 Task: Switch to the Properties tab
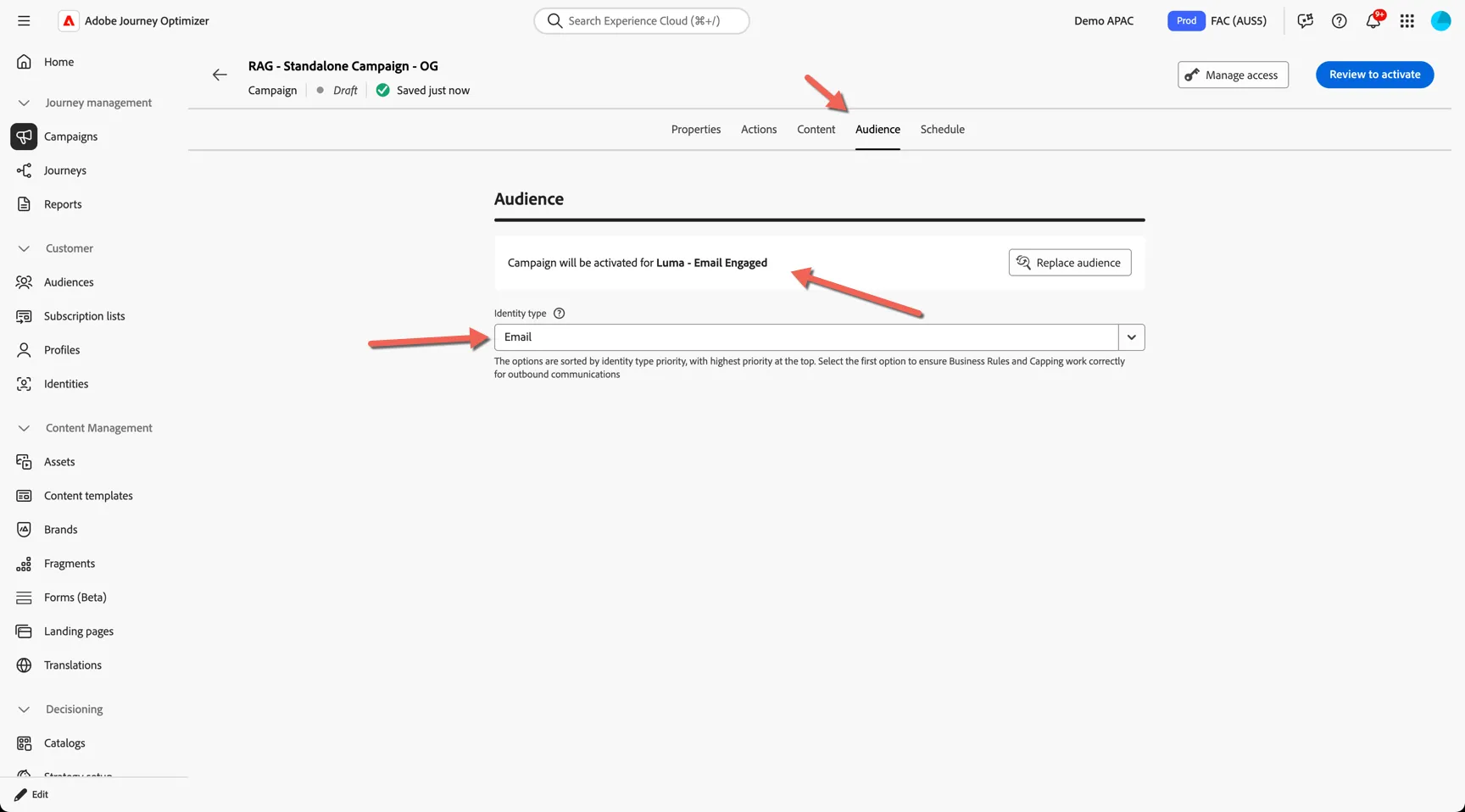[x=696, y=130]
